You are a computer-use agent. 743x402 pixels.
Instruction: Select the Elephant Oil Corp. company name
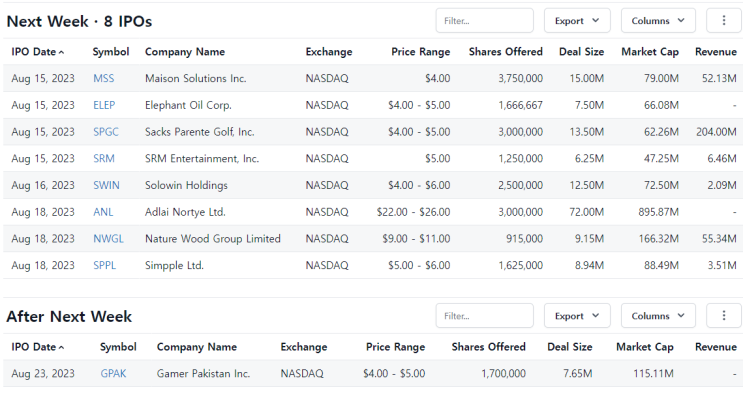pos(188,105)
